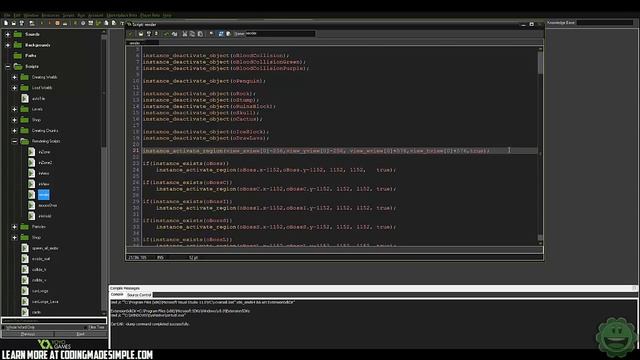Screen dimensions: 640x360
Task: Click the Save project icon in main toolbar
Action: click(22, 23)
